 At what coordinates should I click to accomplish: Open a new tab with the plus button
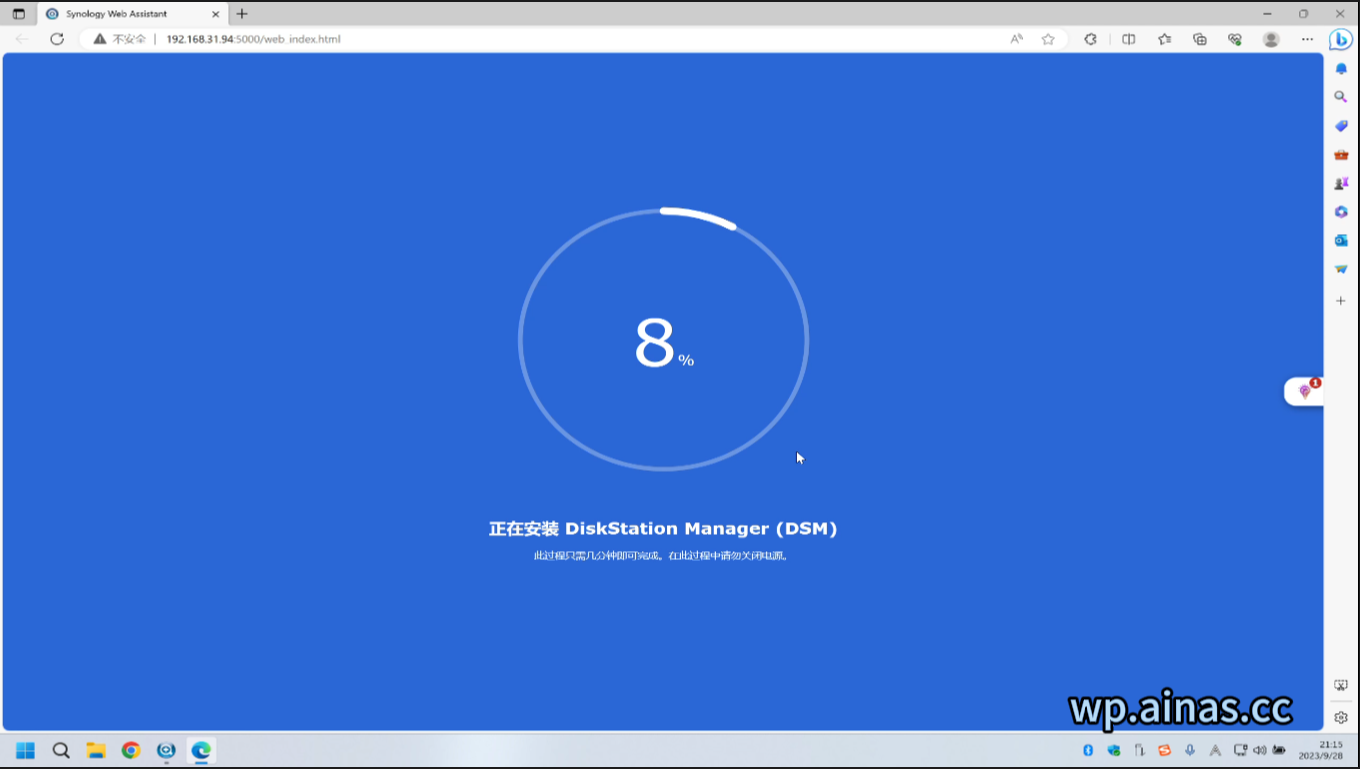point(242,14)
